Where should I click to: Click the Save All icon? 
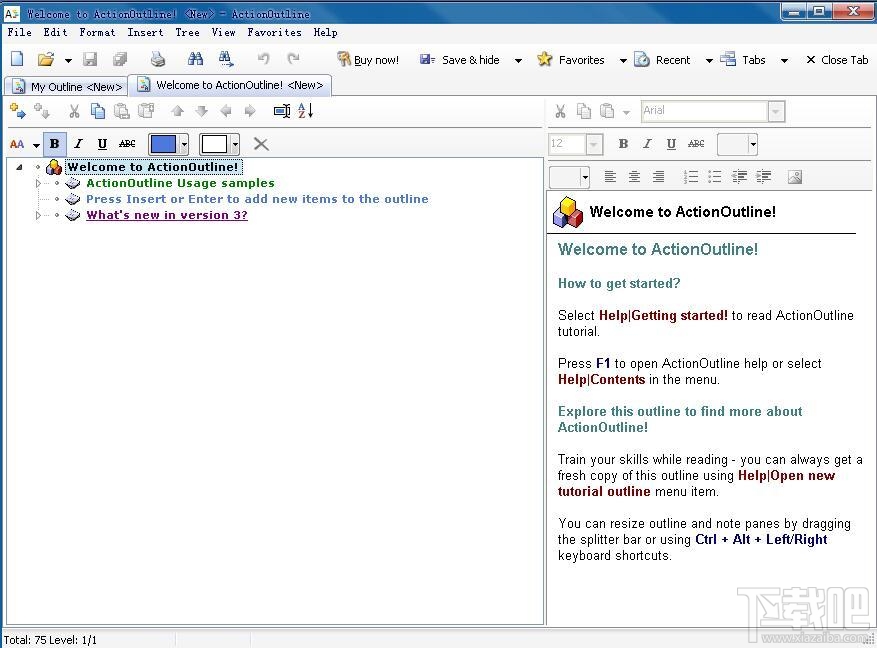(x=120, y=59)
